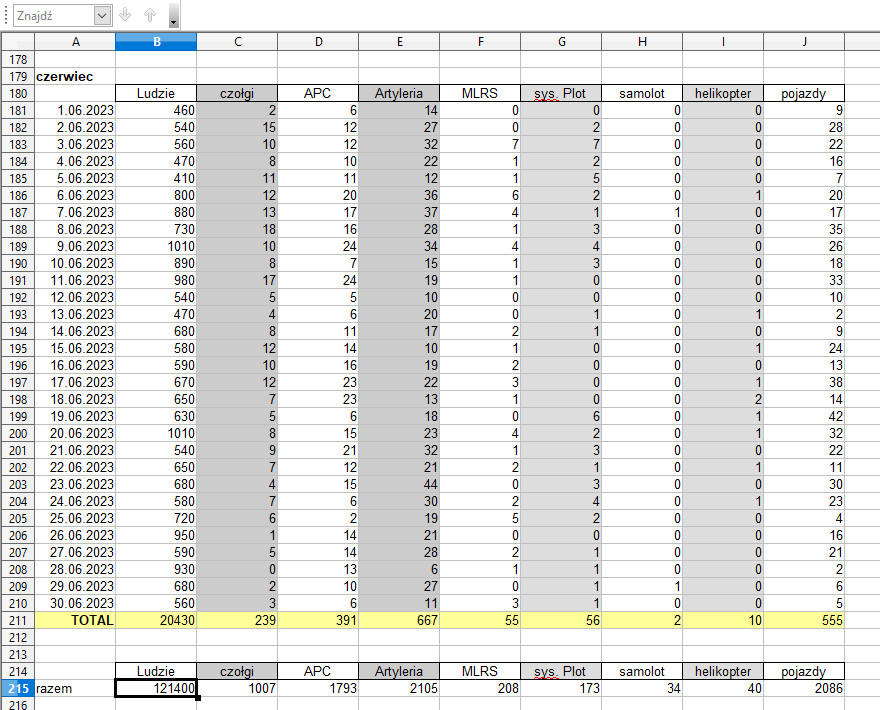The height and width of the screenshot is (710, 880).
Task: Select row 211 header
Action: [18, 620]
